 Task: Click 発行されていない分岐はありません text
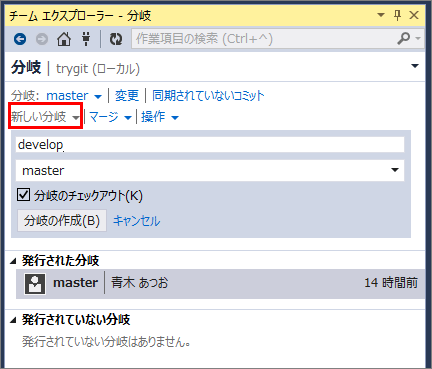click(106, 342)
